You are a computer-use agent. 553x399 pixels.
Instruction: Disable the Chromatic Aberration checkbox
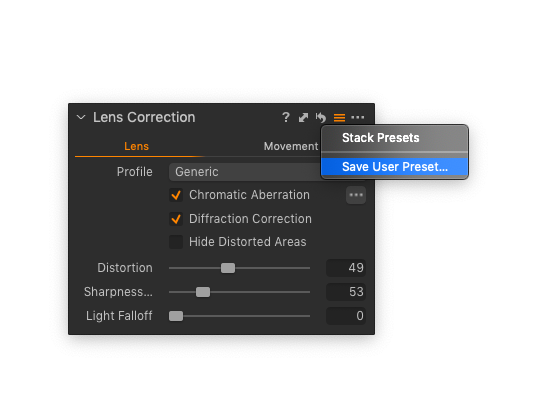click(176, 195)
